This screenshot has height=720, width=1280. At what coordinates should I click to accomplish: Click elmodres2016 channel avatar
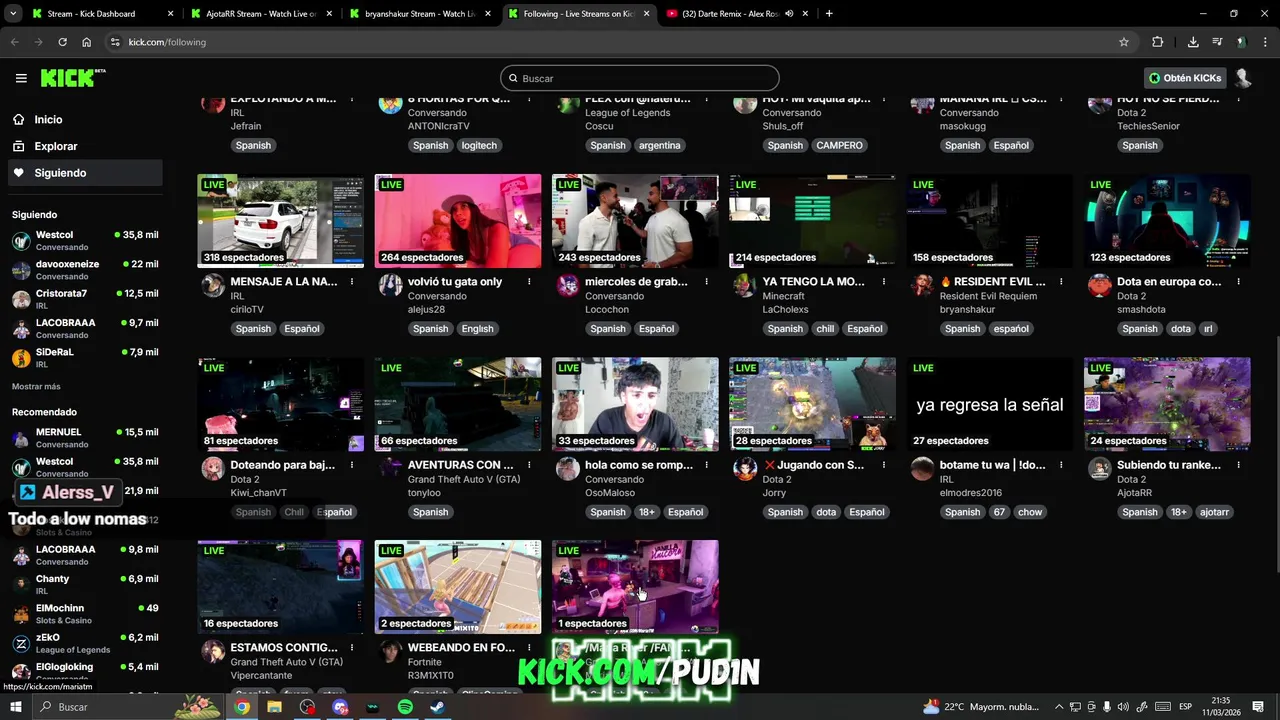(x=922, y=469)
